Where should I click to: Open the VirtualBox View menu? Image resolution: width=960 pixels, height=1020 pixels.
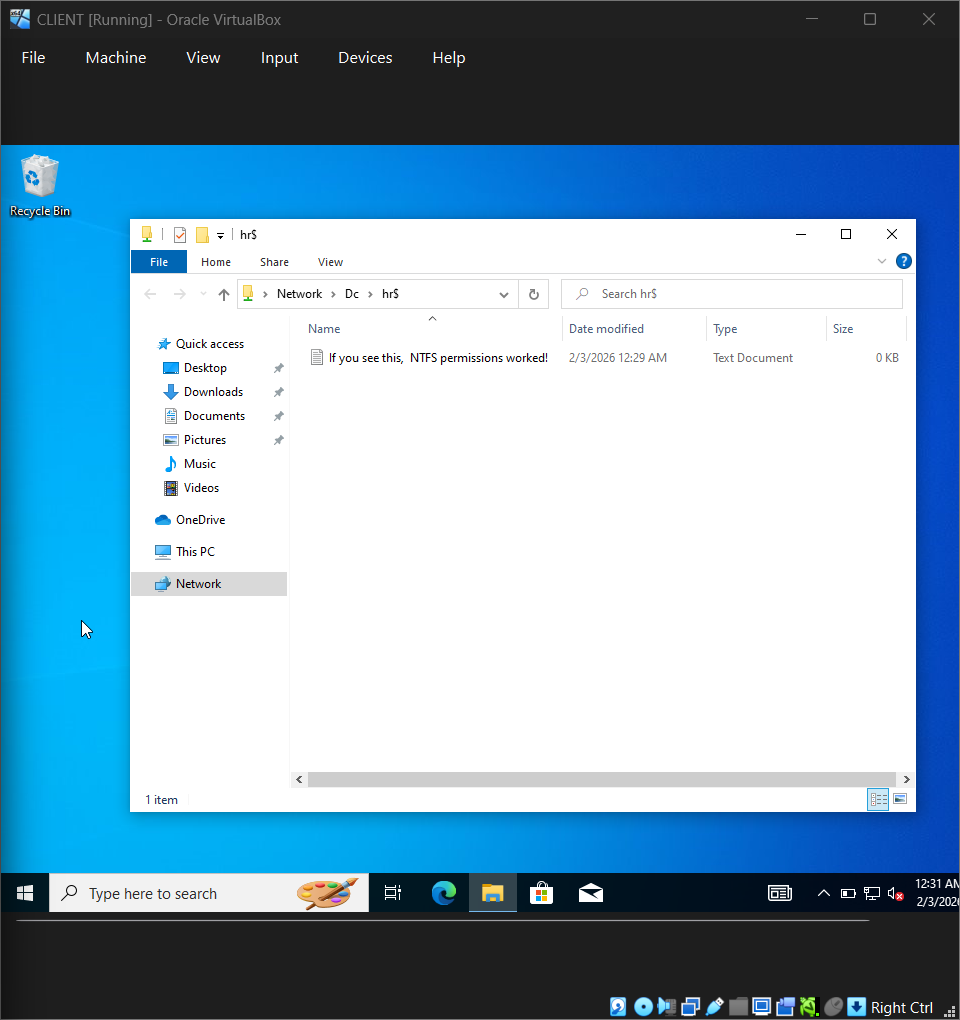coord(203,58)
